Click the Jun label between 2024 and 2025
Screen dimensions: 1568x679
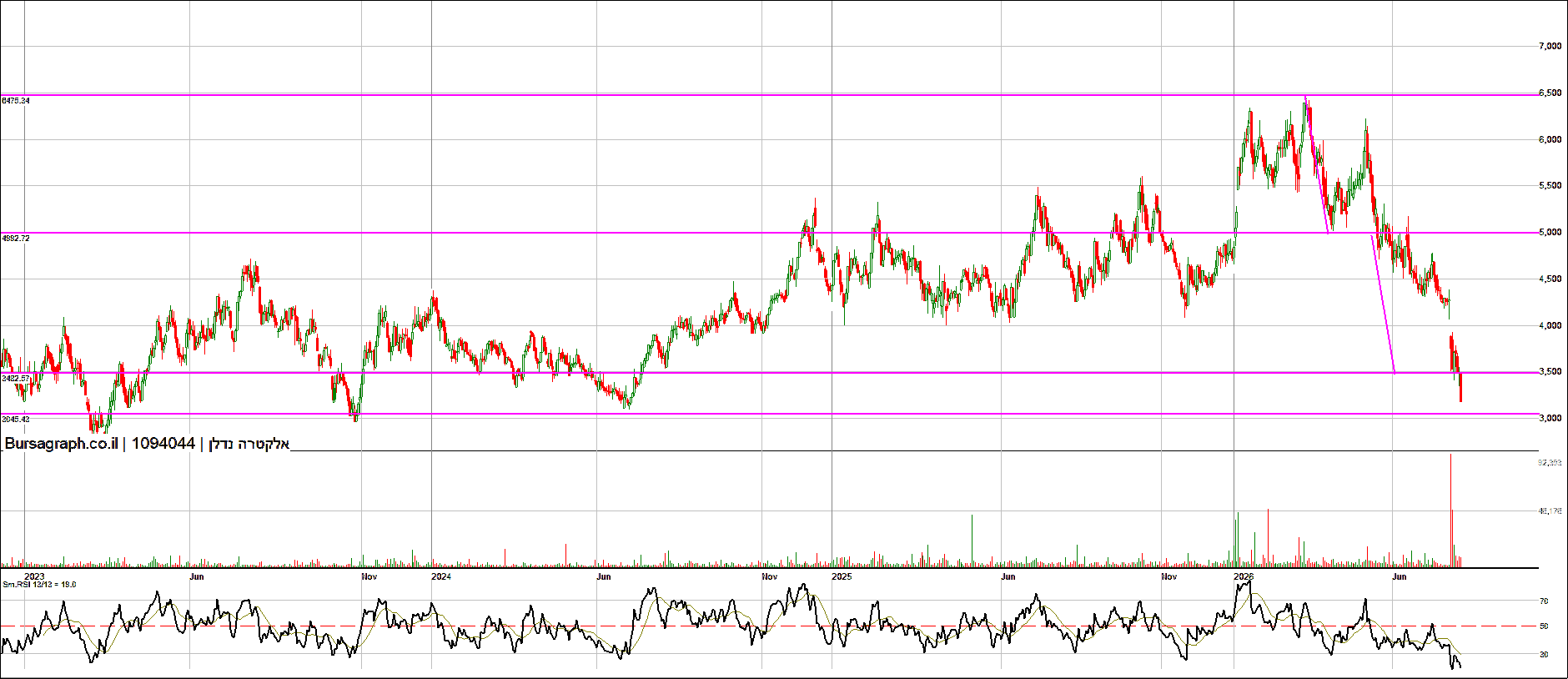604,576
